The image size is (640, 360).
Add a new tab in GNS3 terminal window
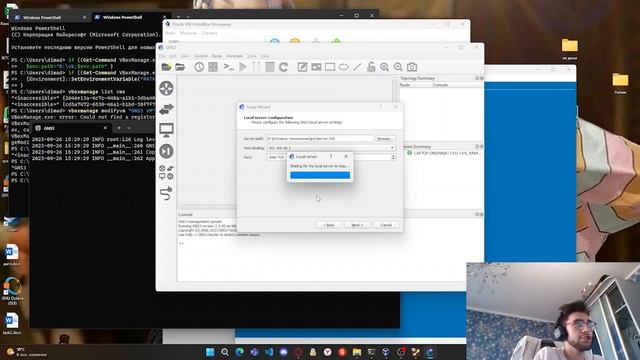coord(119,128)
